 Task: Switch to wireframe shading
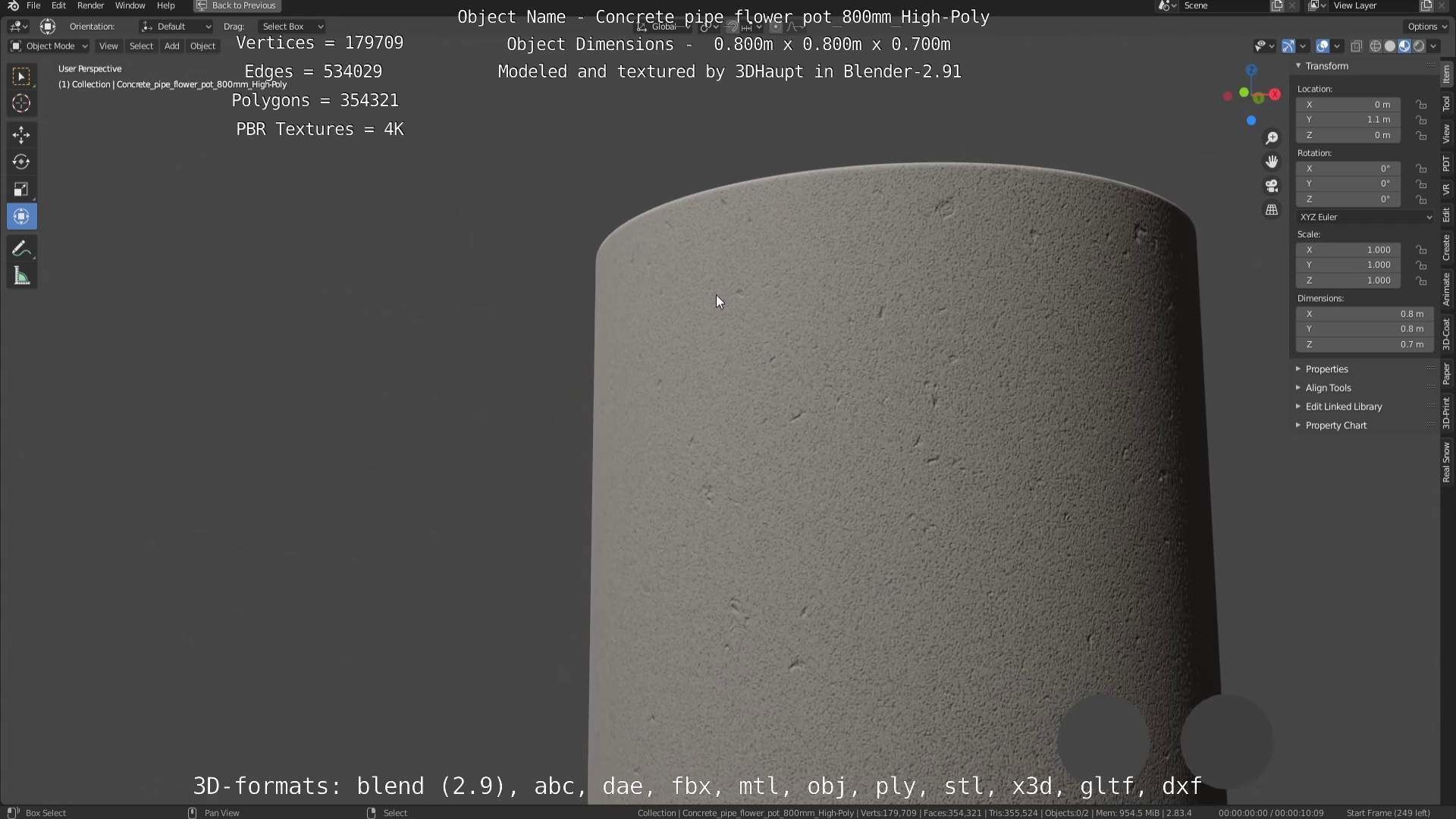[1375, 46]
